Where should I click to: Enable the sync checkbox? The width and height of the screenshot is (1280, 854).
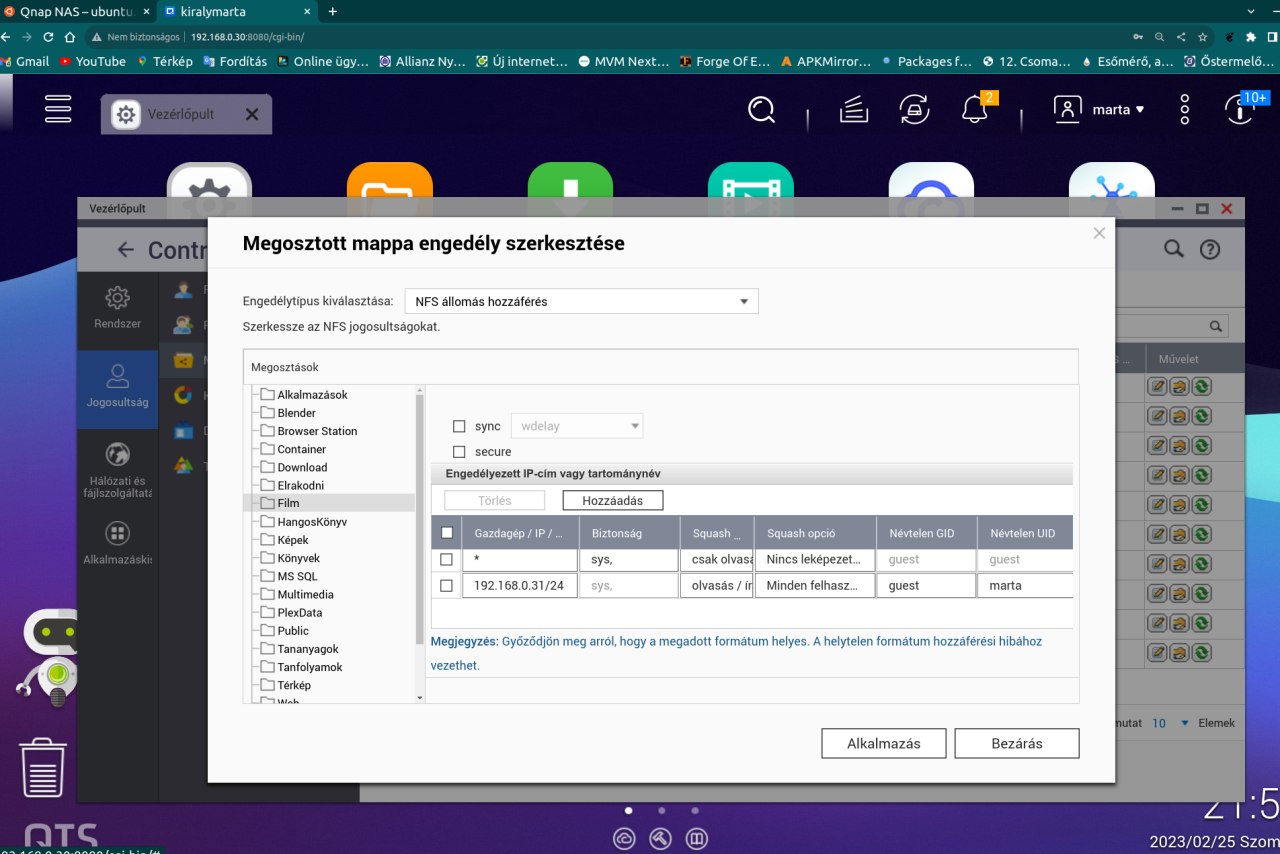tap(459, 426)
